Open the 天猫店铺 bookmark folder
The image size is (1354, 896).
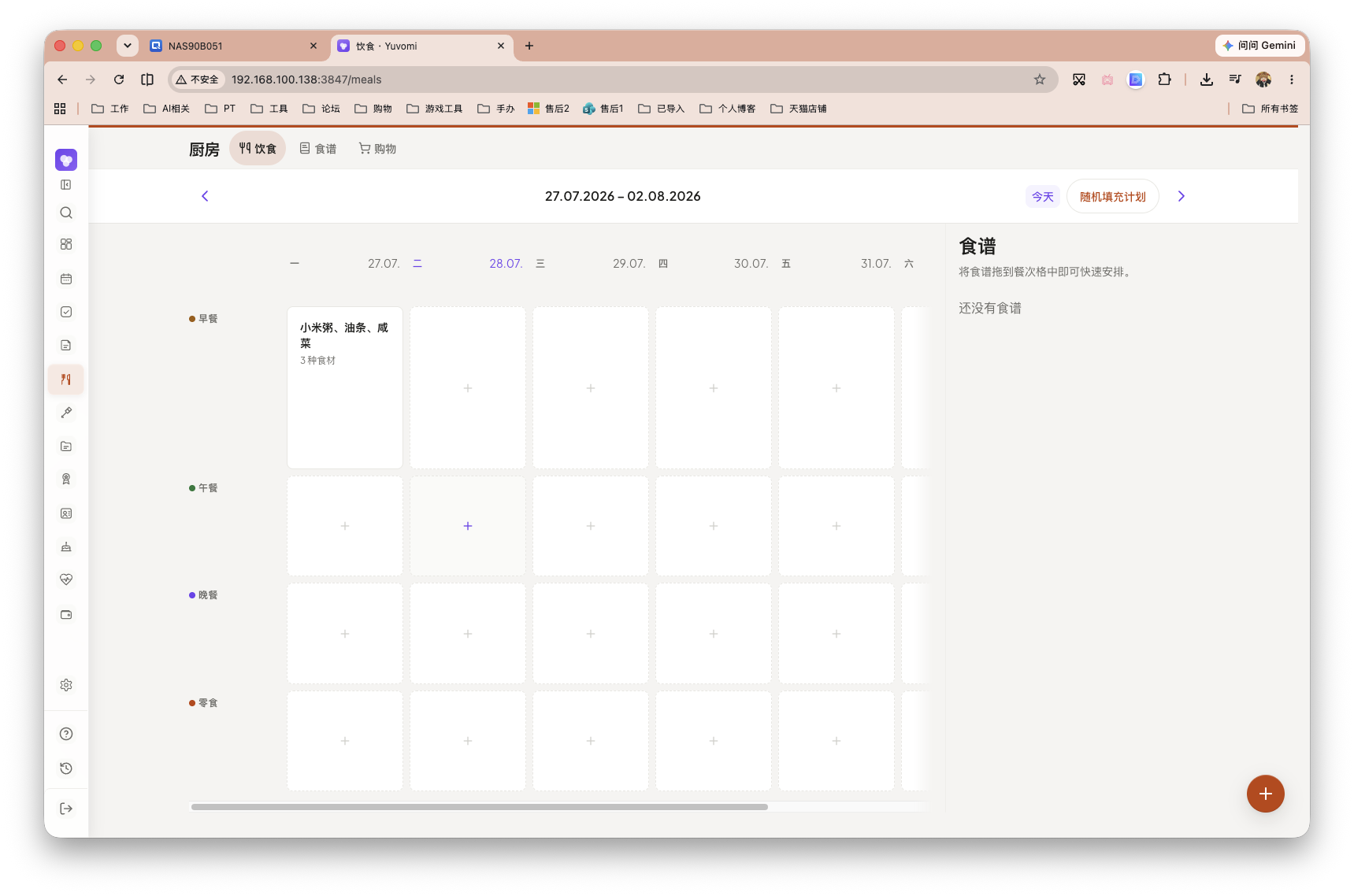(x=798, y=109)
